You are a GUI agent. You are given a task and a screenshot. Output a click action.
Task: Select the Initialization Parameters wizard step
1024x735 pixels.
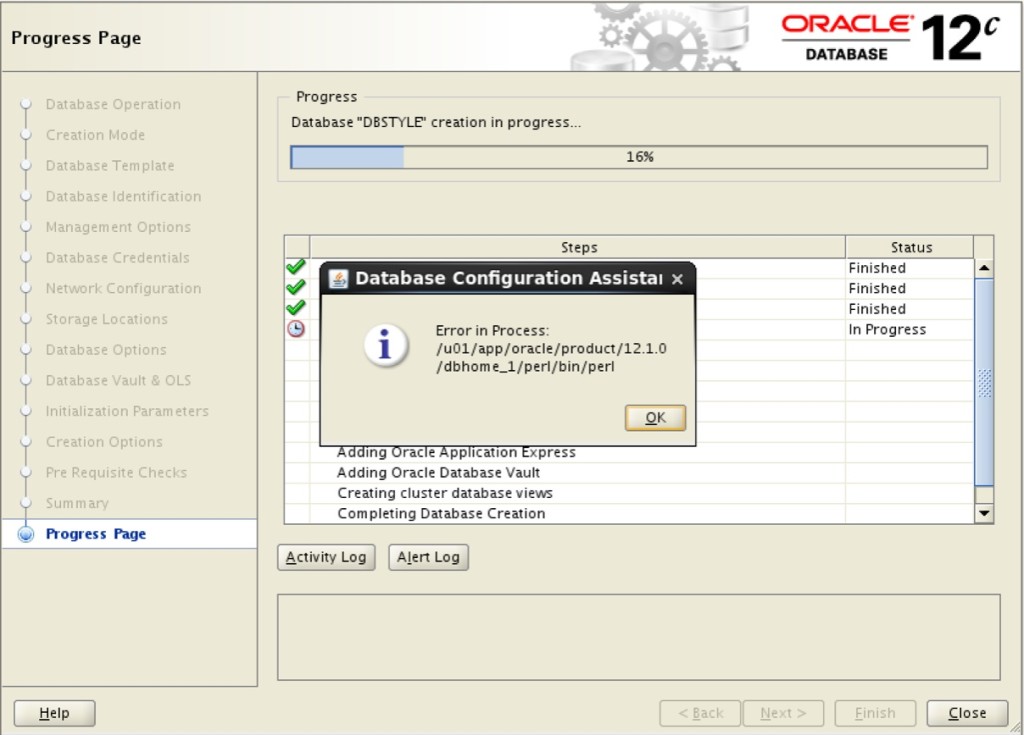click(127, 412)
